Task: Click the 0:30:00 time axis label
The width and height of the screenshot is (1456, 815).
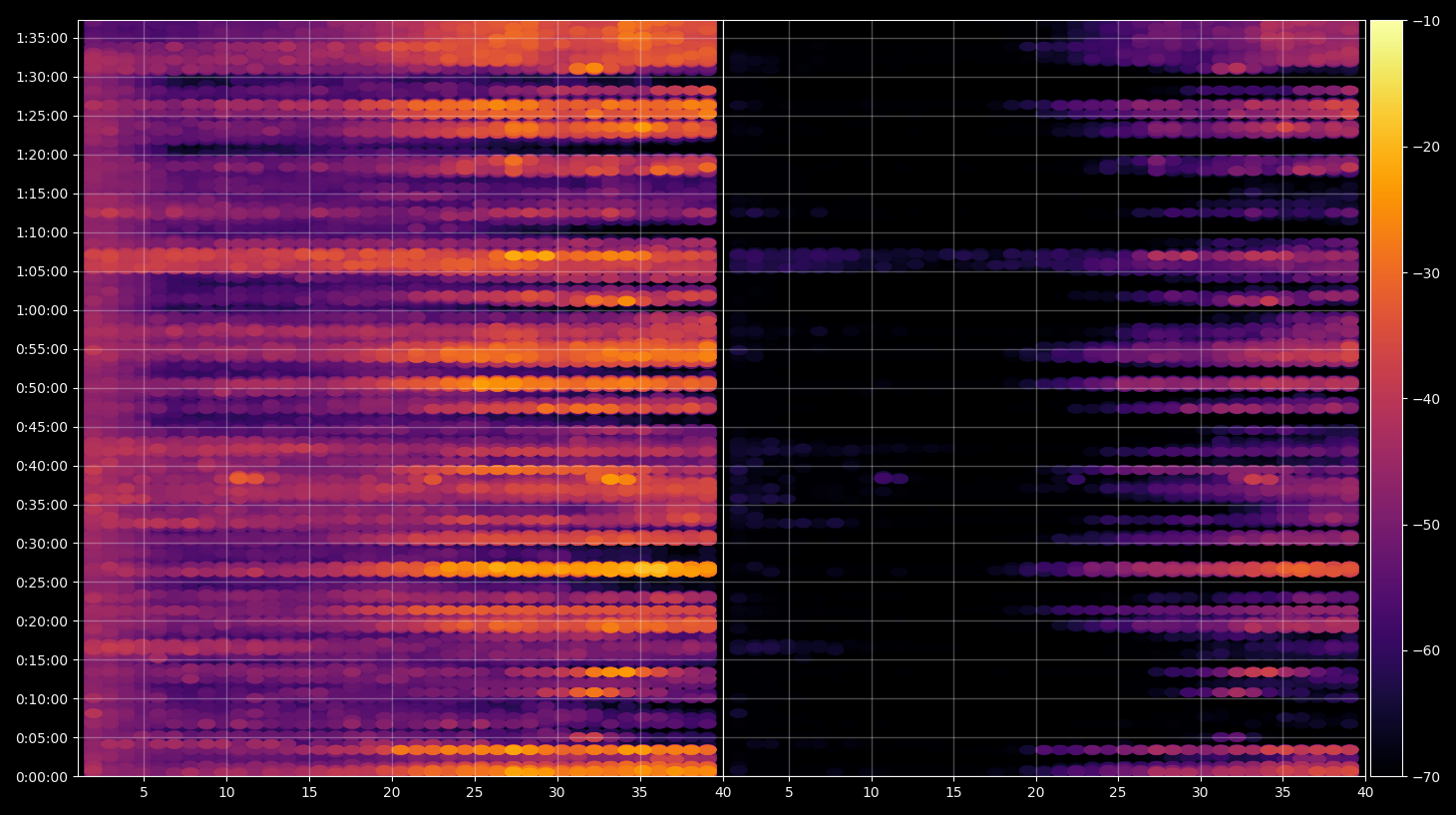Action: (42, 544)
